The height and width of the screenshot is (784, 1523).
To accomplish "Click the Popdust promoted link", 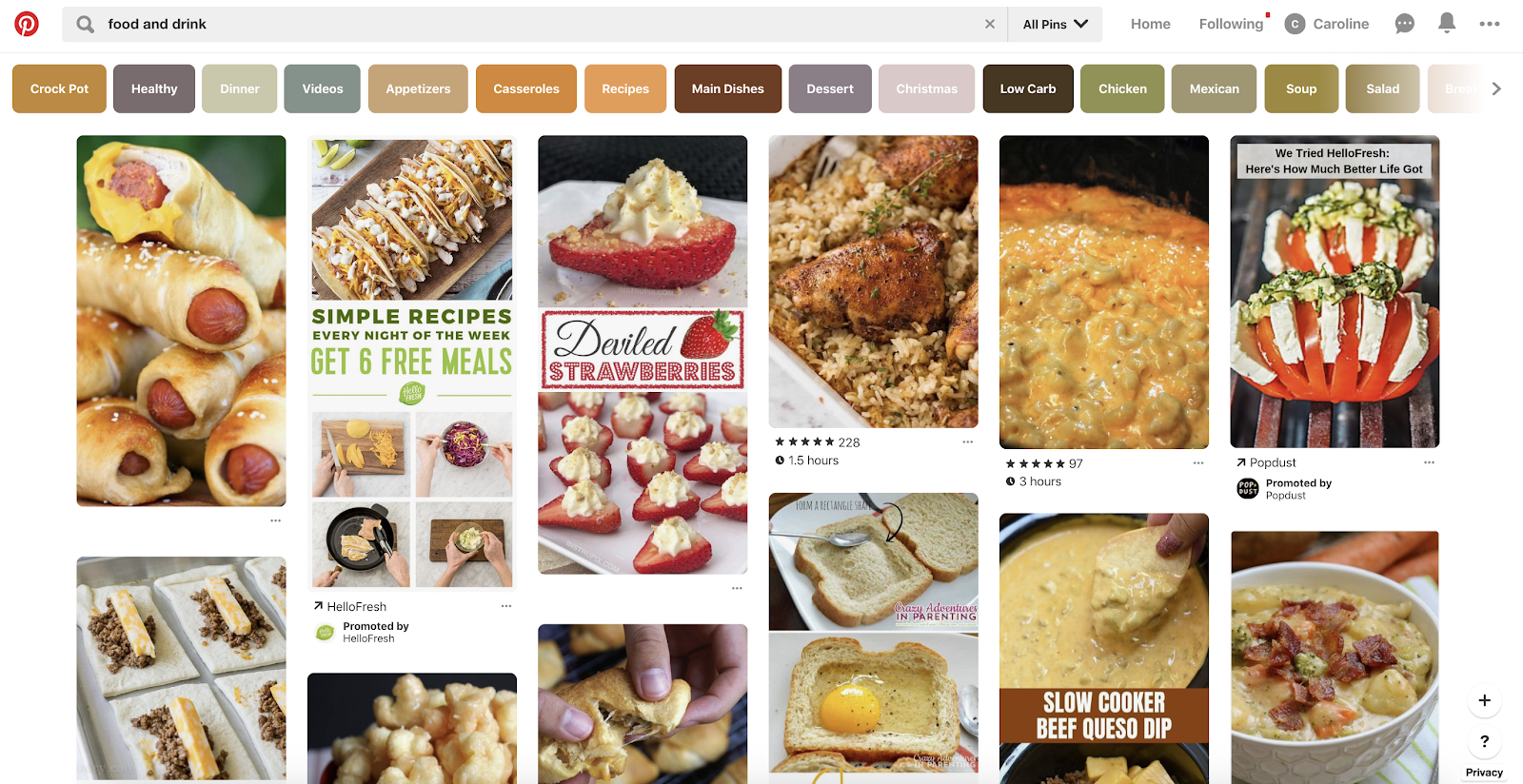I will (x=1273, y=462).
